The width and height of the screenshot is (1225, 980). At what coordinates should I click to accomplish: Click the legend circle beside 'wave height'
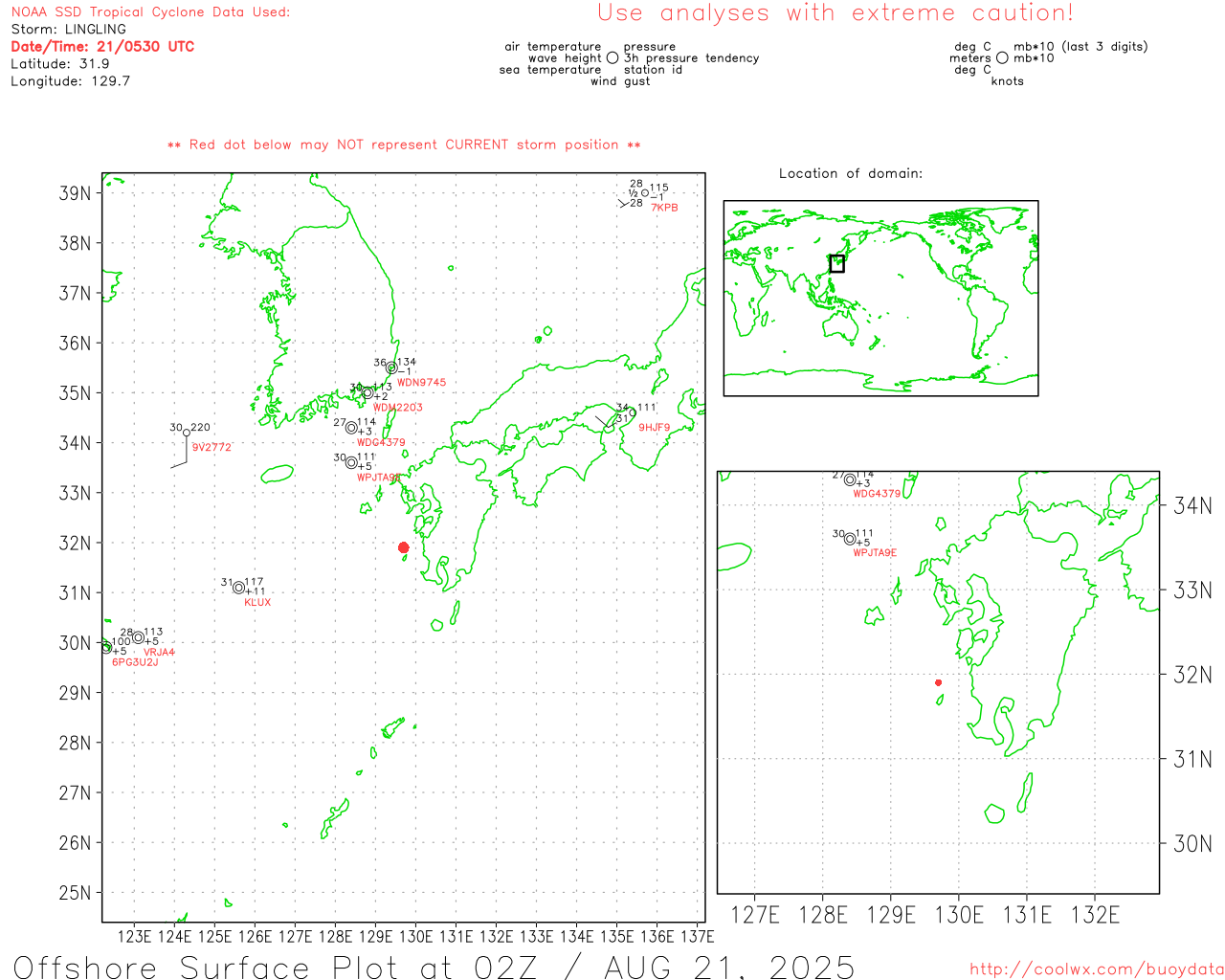[x=612, y=57]
